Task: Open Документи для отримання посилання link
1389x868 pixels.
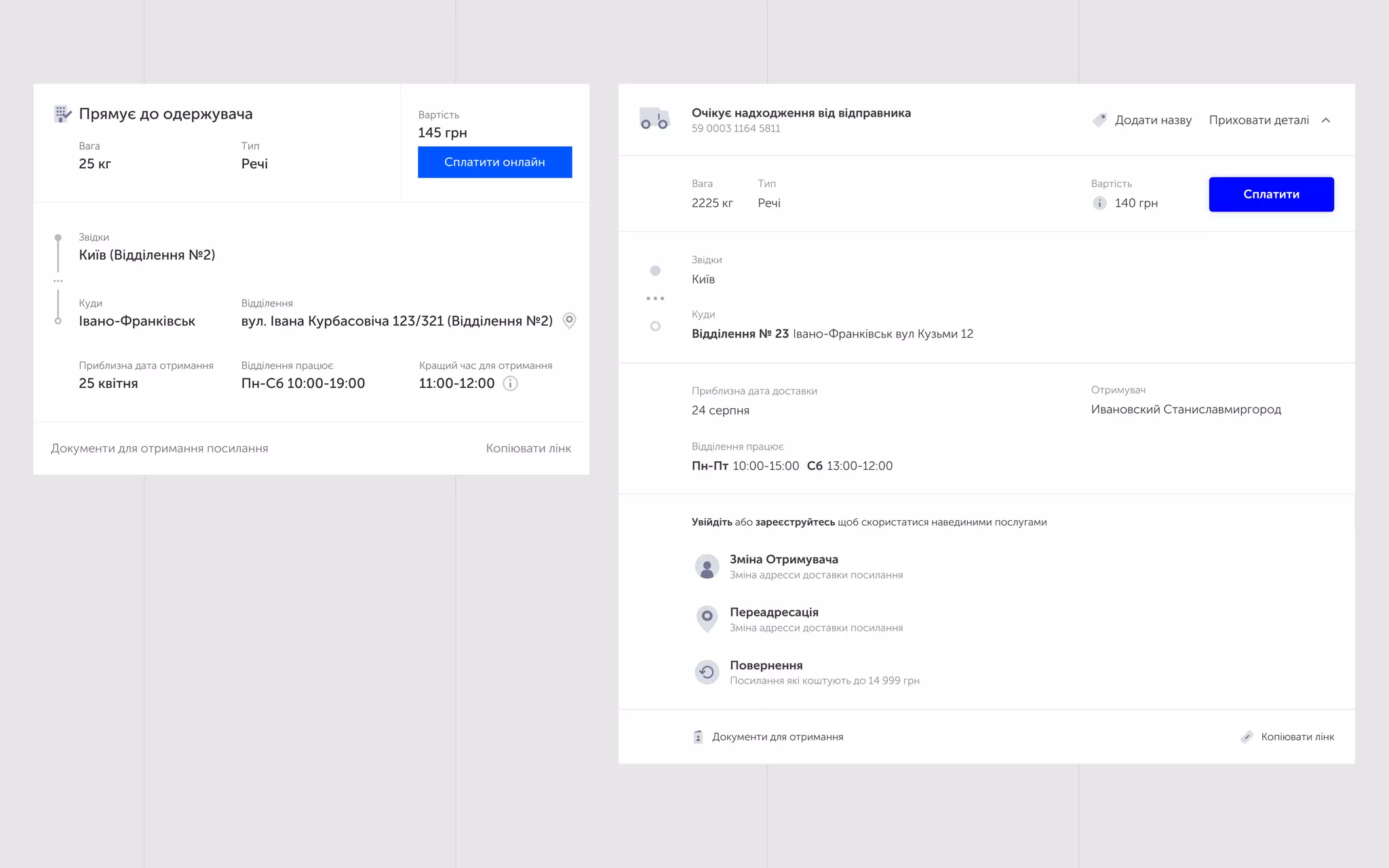Action: click(159, 448)
